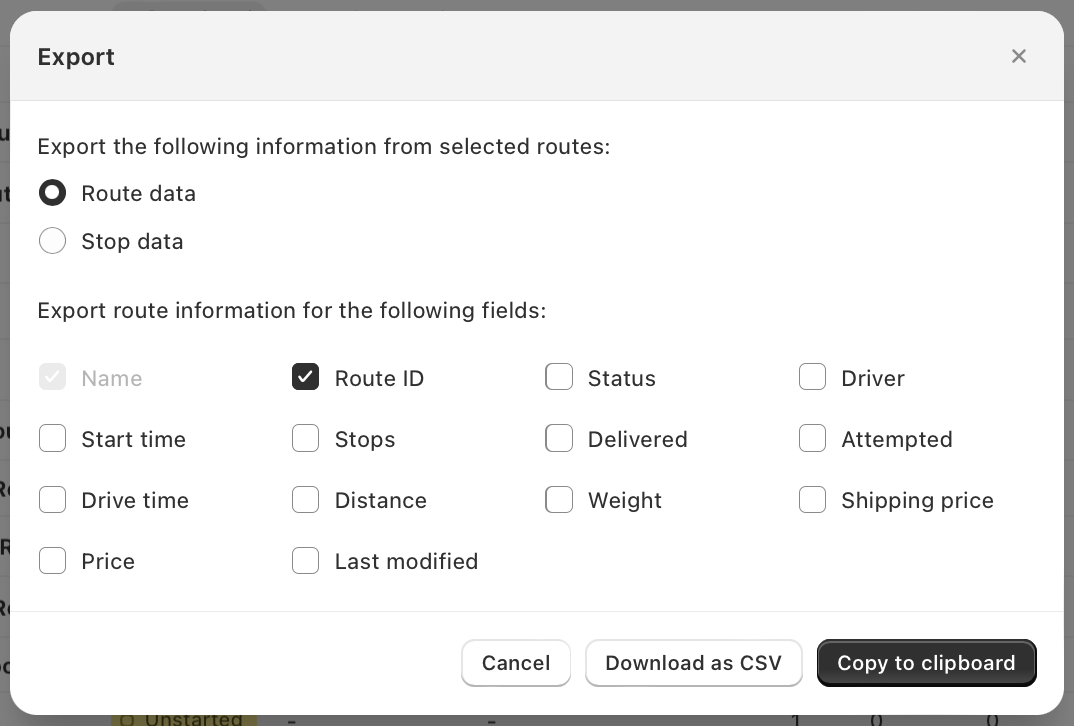Viewport: 1074px width, 726px height.
Task: Check the Start time checkbox
Action: [53, 438]
